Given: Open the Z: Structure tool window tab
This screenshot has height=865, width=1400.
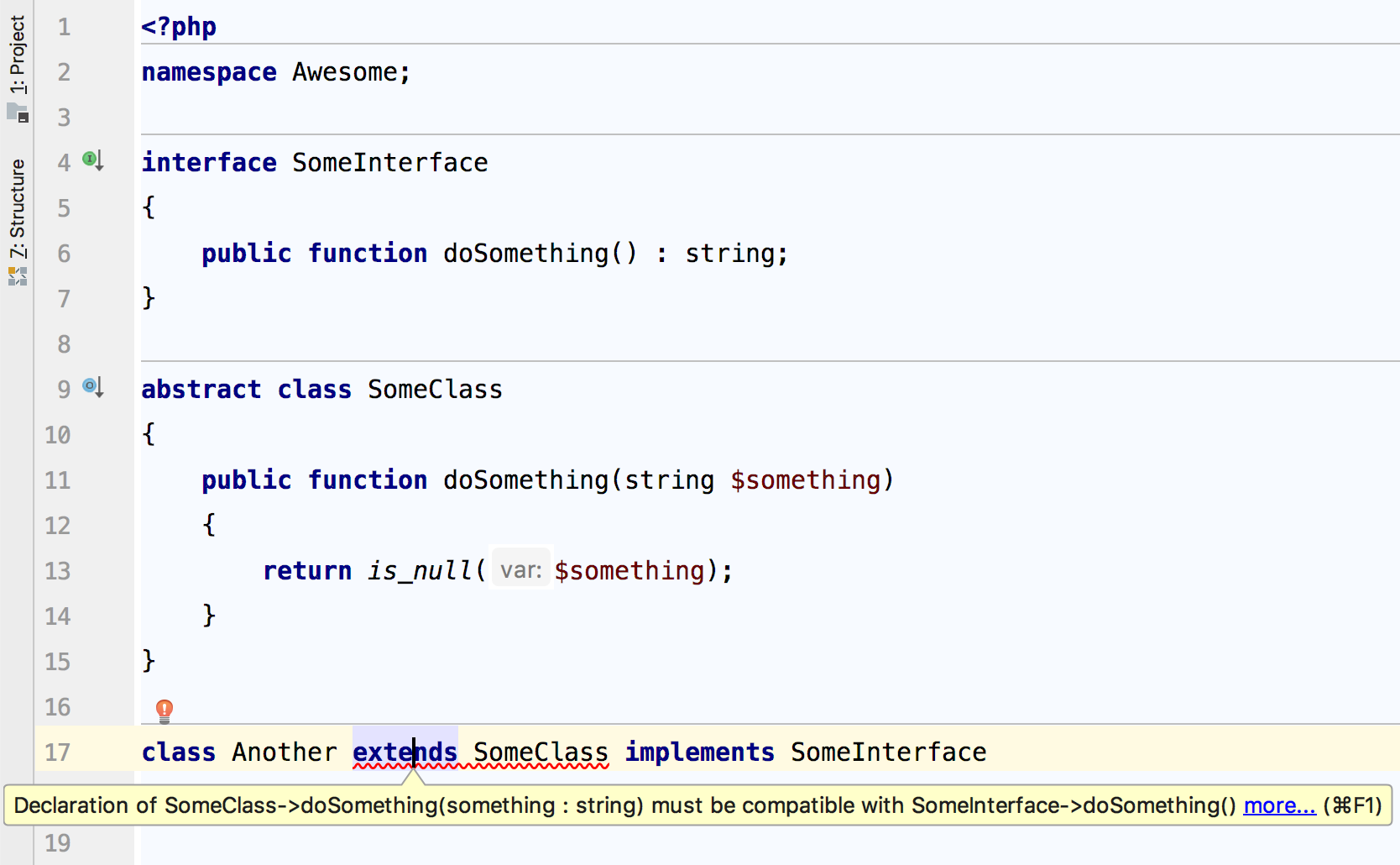Looking at the screenshot, I should tap(17, 208).
